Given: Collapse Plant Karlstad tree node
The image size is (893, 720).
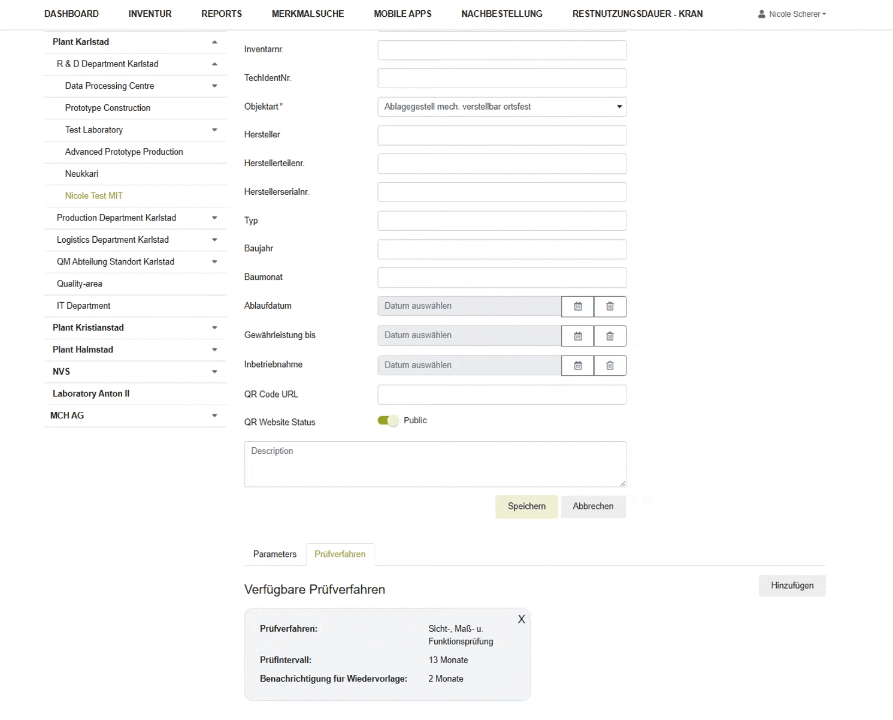Looking at the screenshot, I should 214,42.
